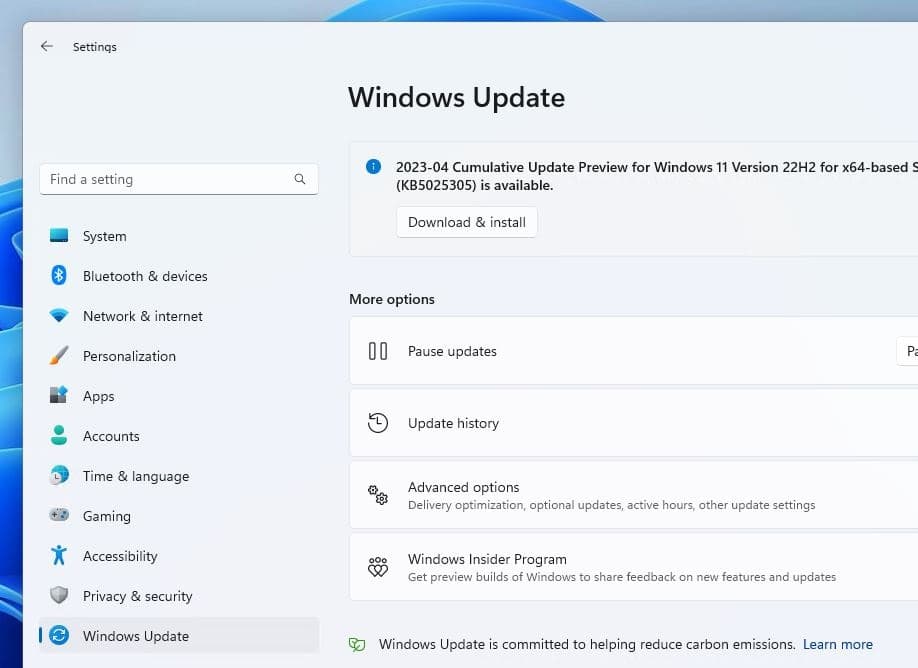918x668 pixels.
Task: Click the Gaming controller icon
Action: (x=59, y=516)
